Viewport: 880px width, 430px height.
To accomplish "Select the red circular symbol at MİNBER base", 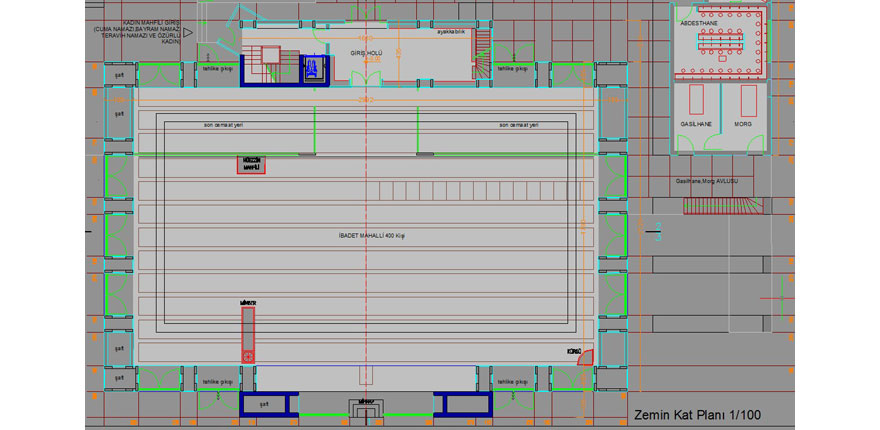I will (x=248, y=356).
